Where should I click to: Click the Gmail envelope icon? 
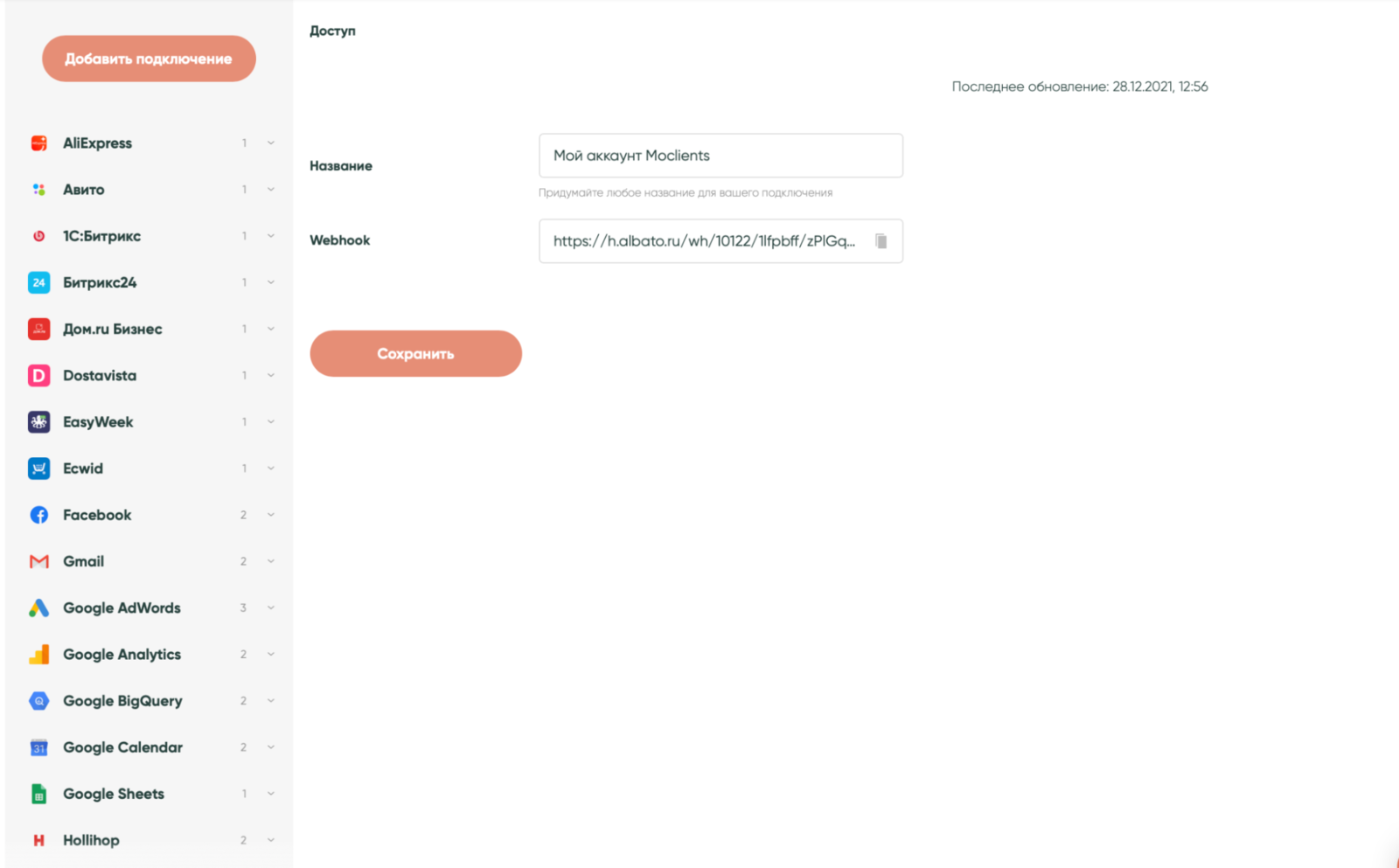(38, 561)
